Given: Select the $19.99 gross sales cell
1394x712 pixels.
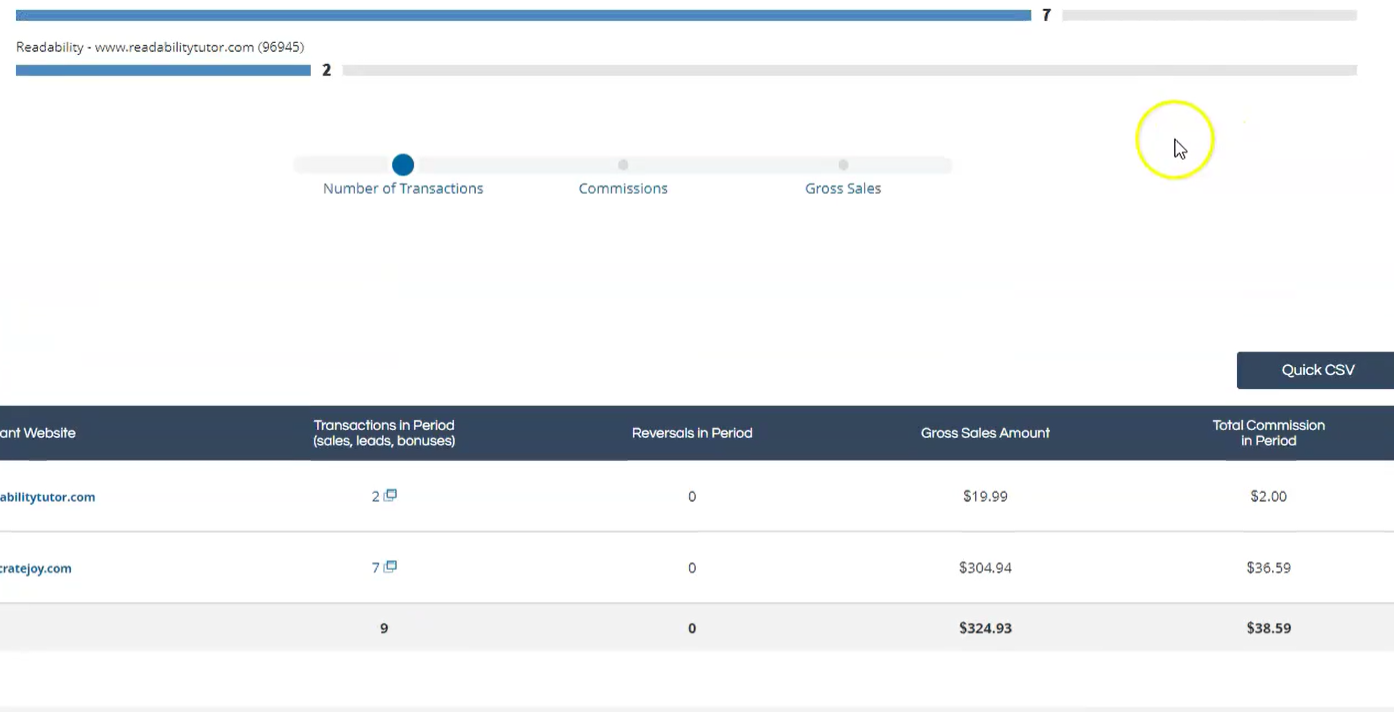Looking at the screenshot, I should coord(985,497).
